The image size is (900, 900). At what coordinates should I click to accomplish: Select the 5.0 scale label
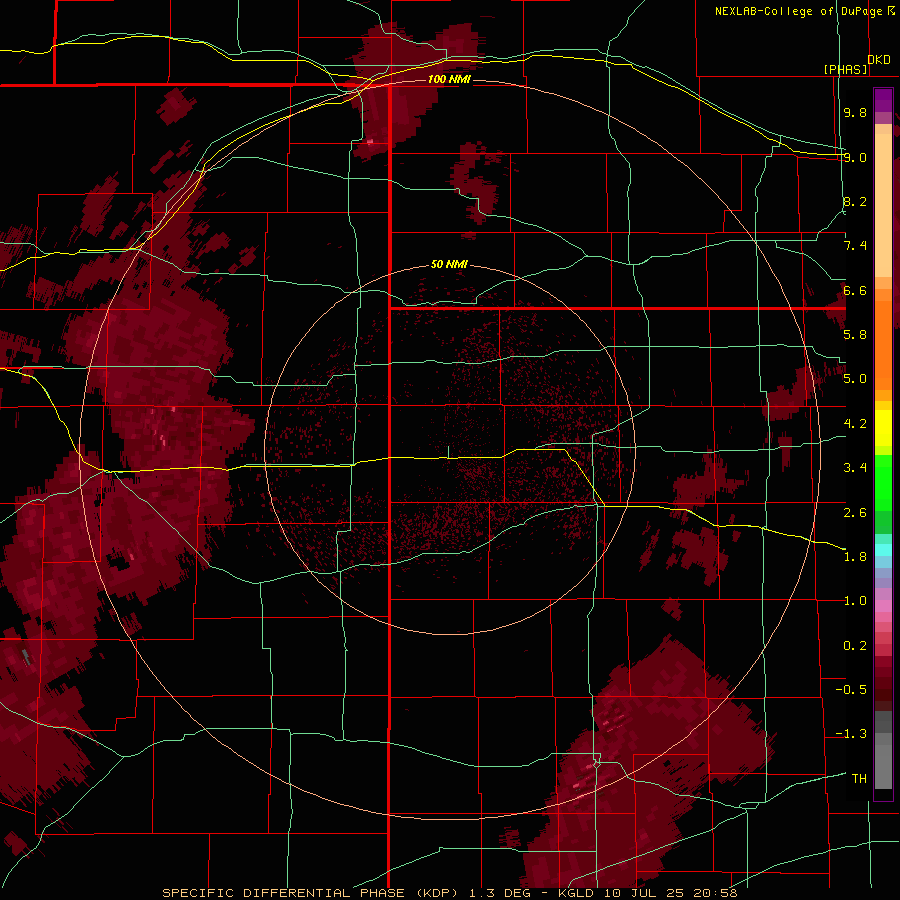coord(855,379)
